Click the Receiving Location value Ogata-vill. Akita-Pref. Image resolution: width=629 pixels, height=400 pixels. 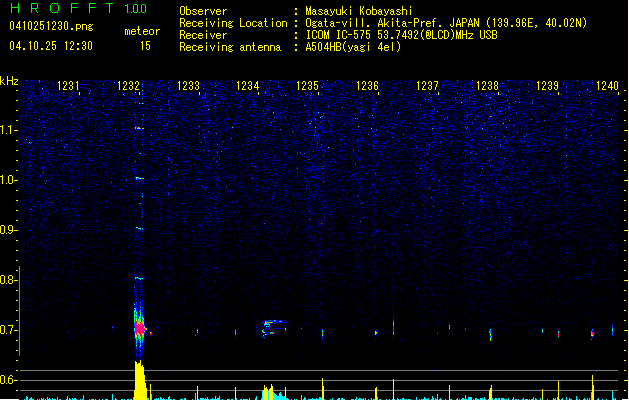pos(376,23)
